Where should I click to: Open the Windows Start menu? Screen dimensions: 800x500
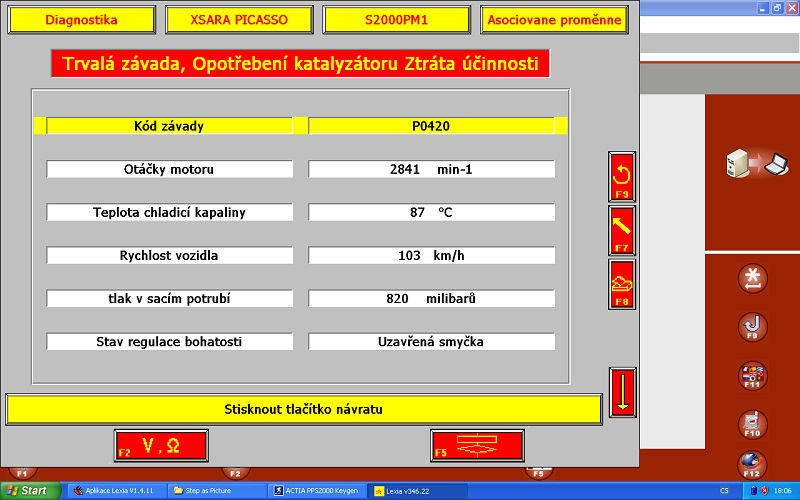click(x=30, y=491)
